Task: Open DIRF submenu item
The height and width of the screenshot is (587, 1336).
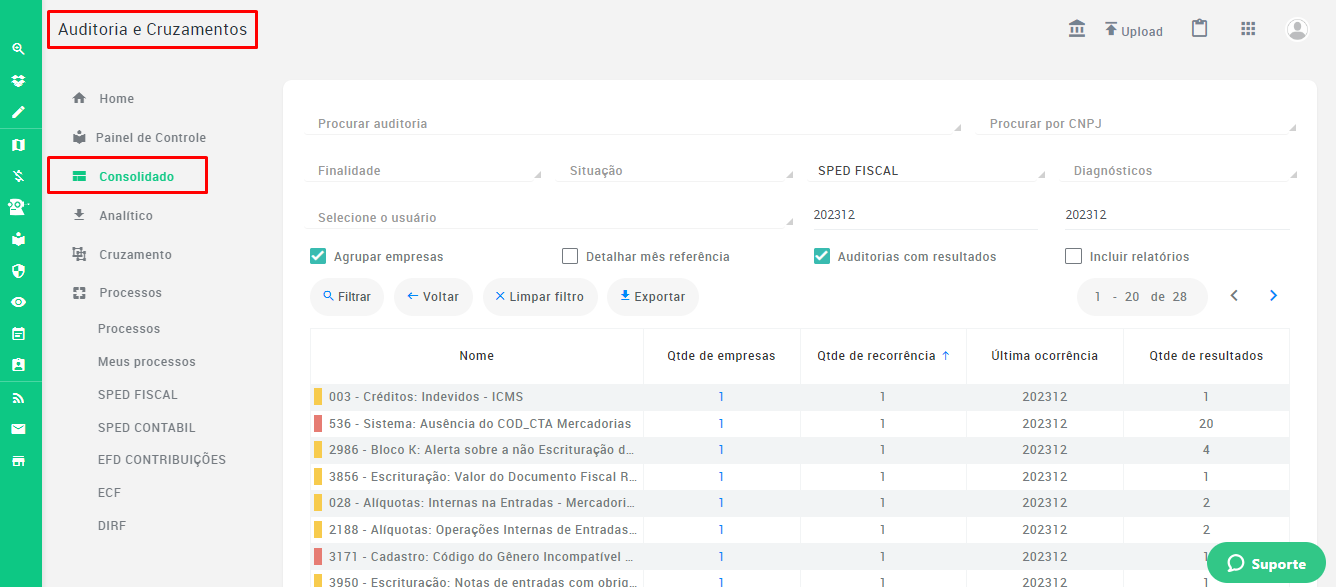Action: click(x=112, y=526)
